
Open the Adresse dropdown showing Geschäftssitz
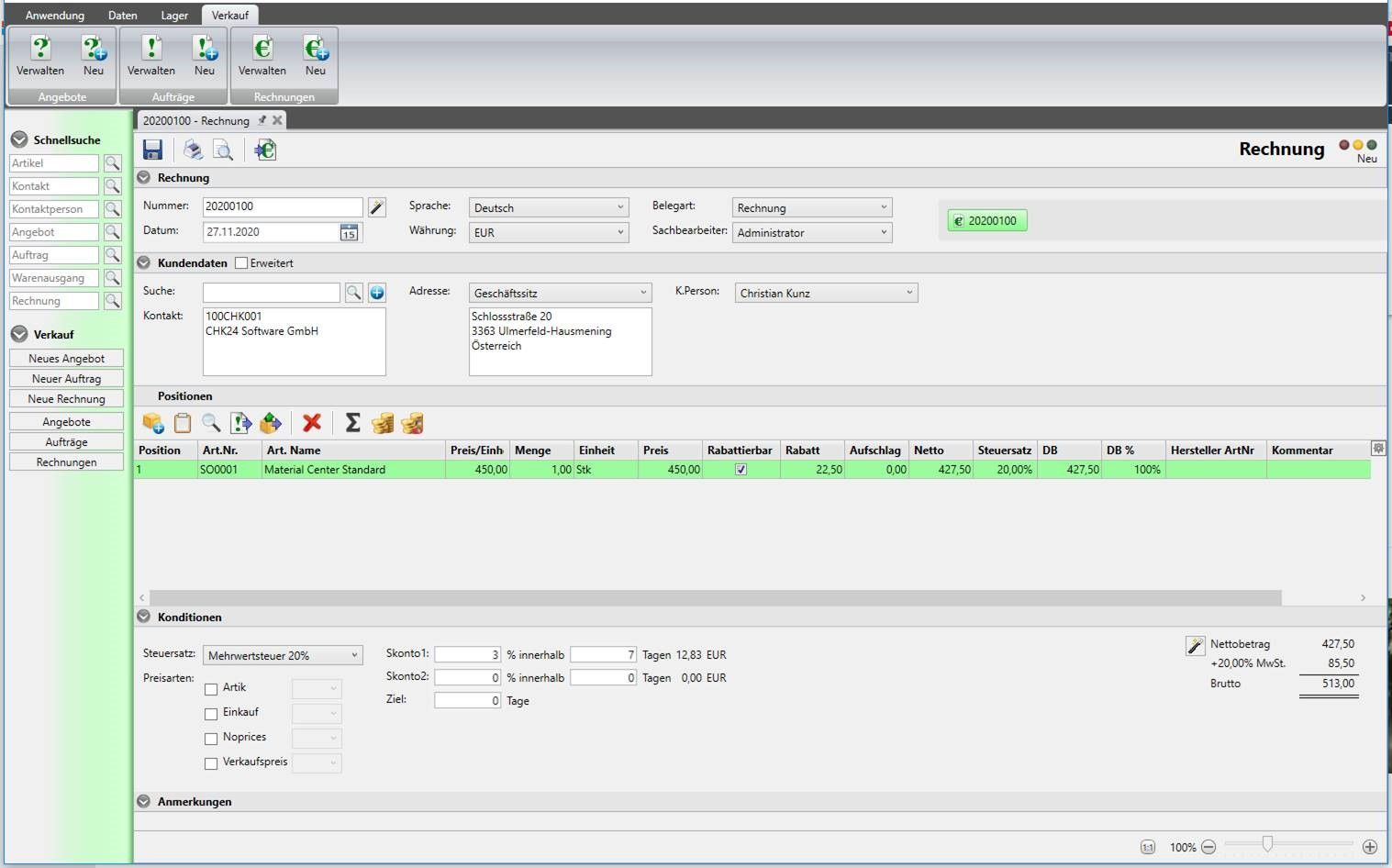(560, 293)
